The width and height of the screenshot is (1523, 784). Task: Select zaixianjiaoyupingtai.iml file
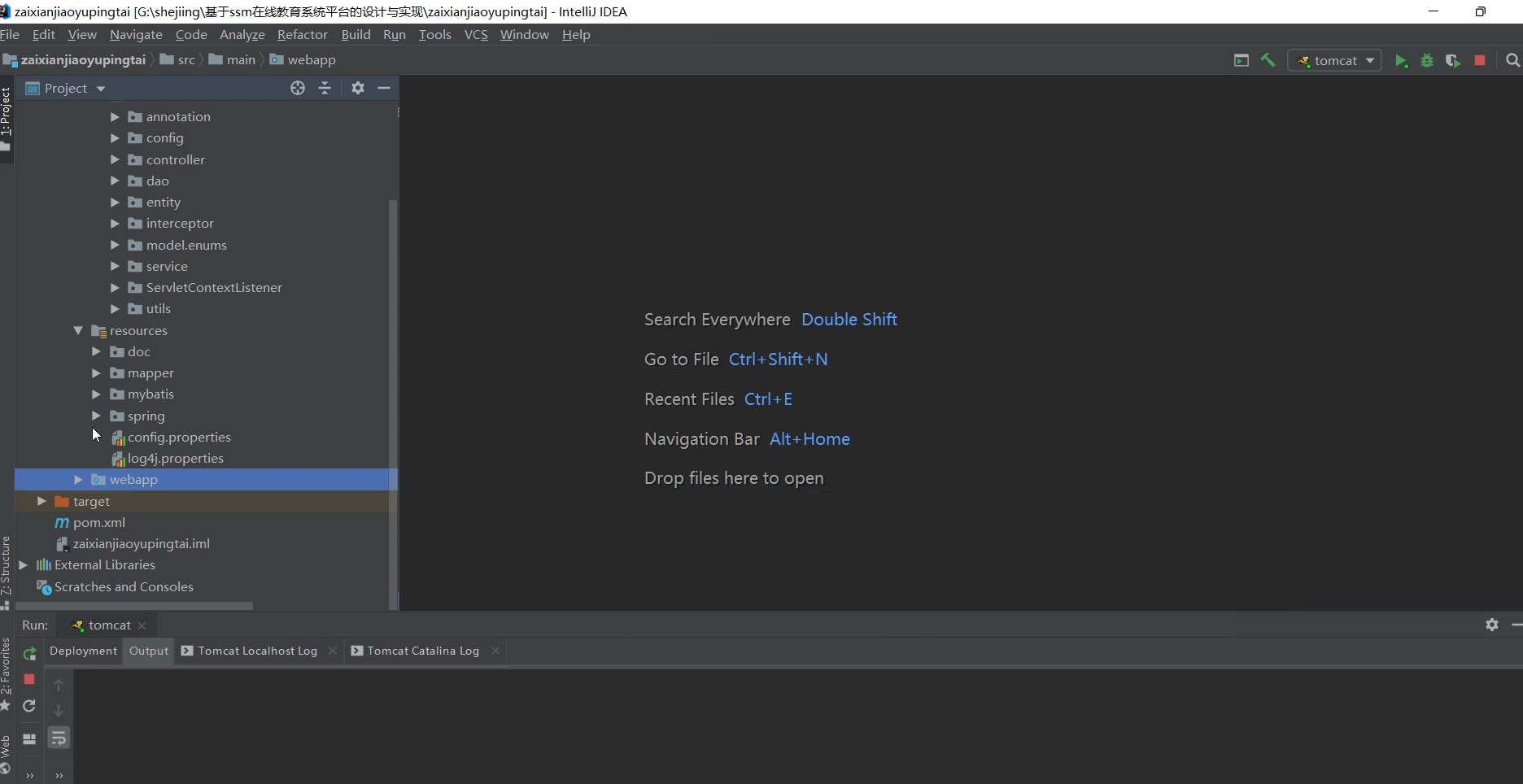pyautogui.click(x=141, y=544)
